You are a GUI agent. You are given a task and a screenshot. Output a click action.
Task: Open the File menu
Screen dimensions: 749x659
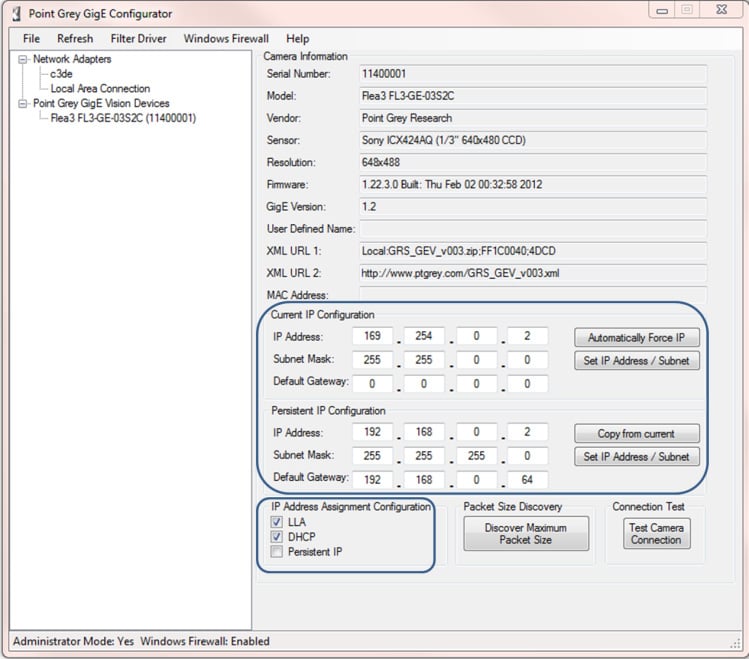pyautogui.click(x=32, y=39)
